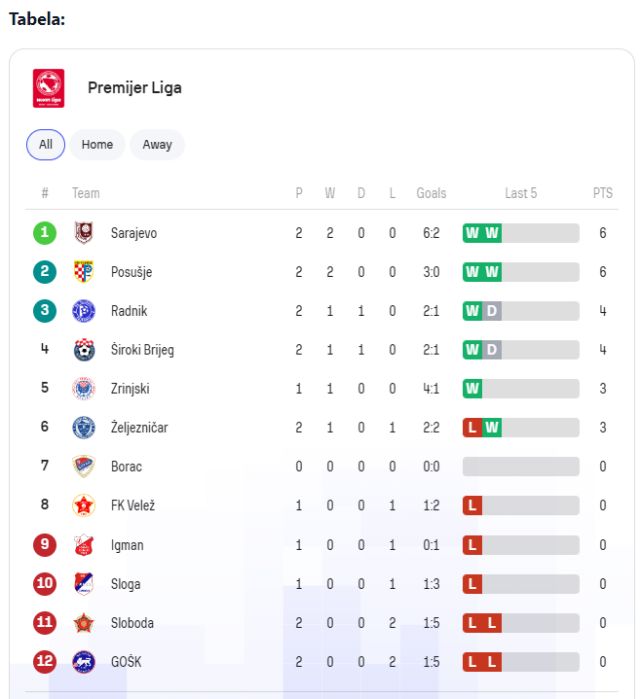Switch to Away standings tab
Viewport: 640px width, 699px height.
[x=157, y=144]
